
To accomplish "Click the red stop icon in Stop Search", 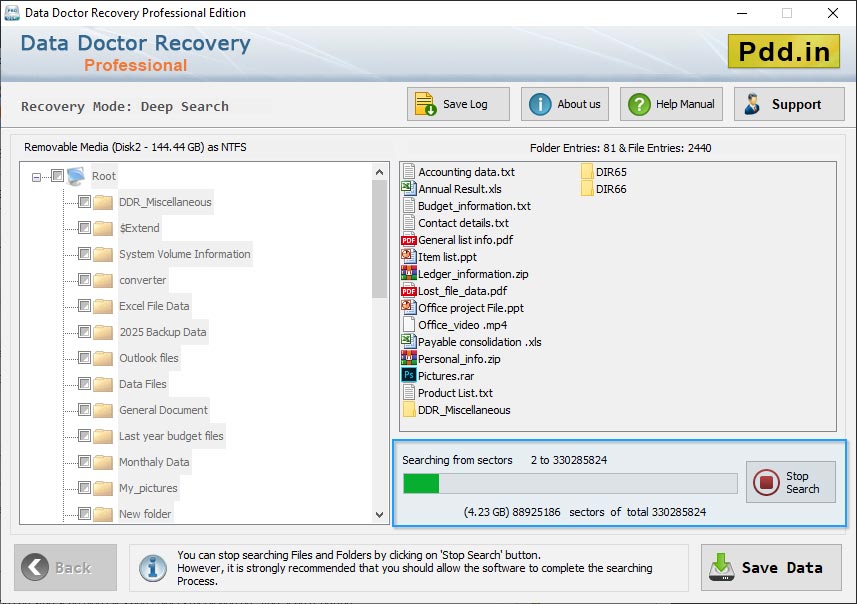I will click(x=766, y=483).
